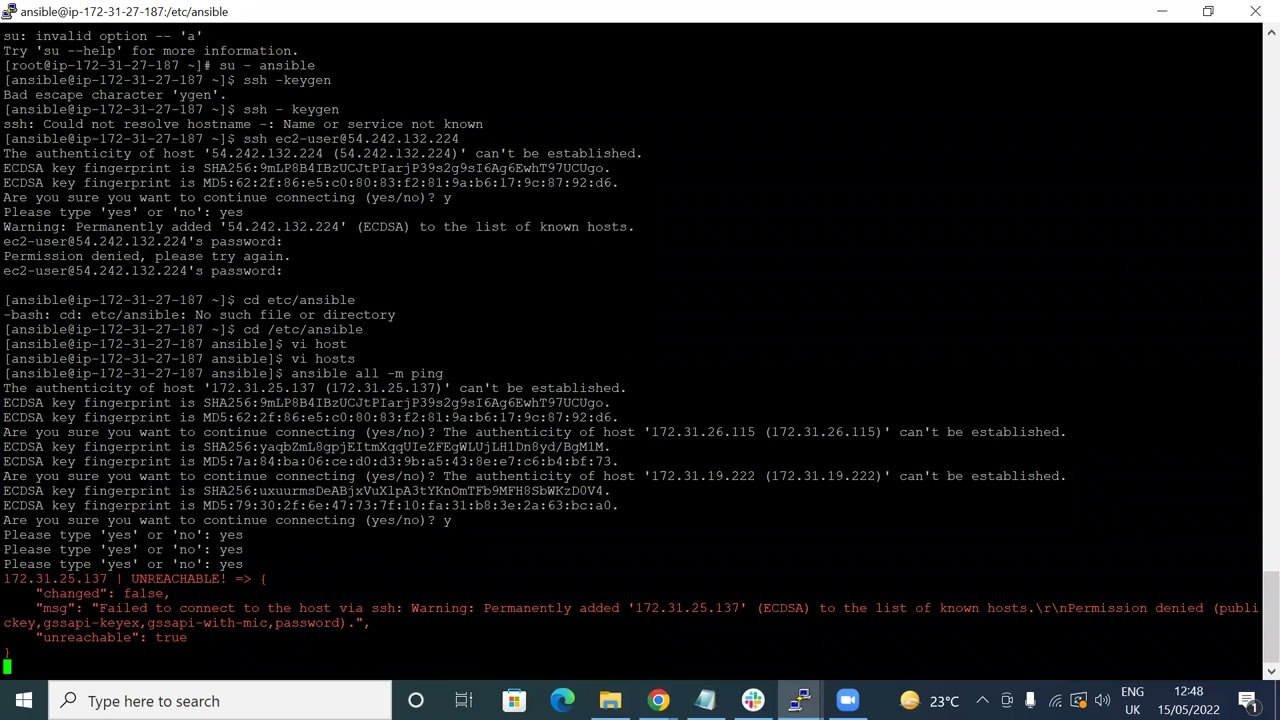This screenshot has width=1280, height=720.
Task: Switch the ENG UK input language
Action: tap(1132, 701)
